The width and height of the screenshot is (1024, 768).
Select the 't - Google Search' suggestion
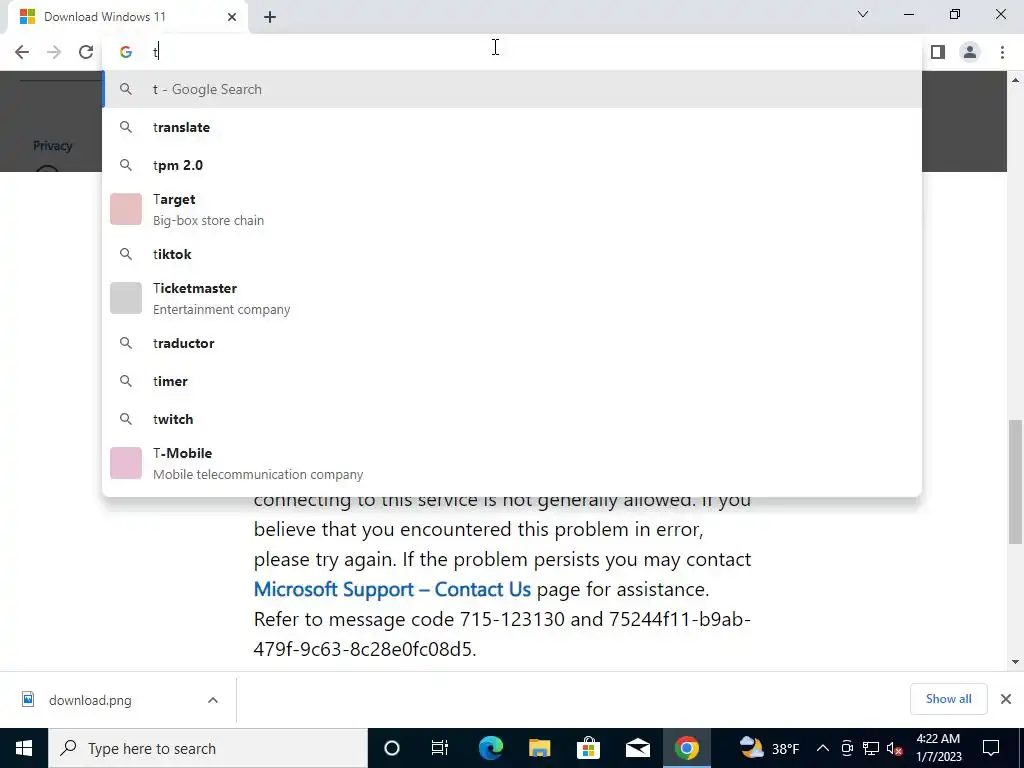coord(512,89)
